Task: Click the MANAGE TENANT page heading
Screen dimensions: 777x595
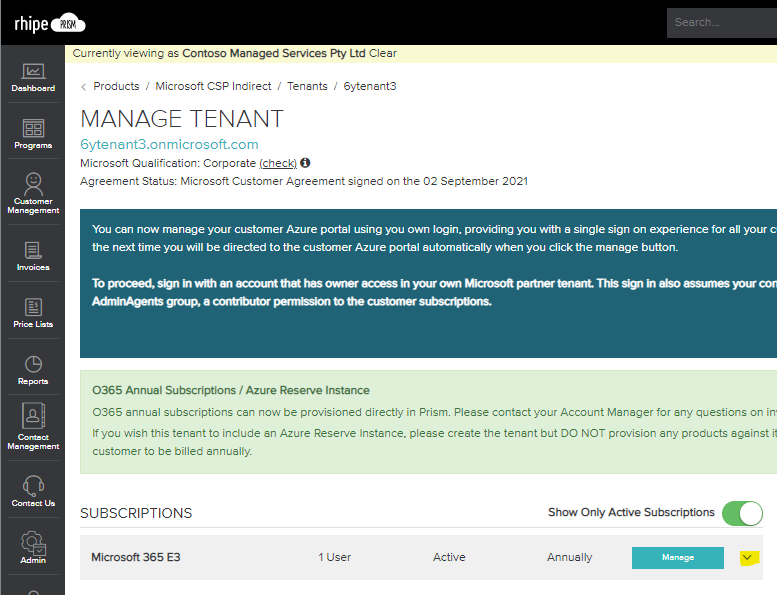Action: tap(182, 119)
